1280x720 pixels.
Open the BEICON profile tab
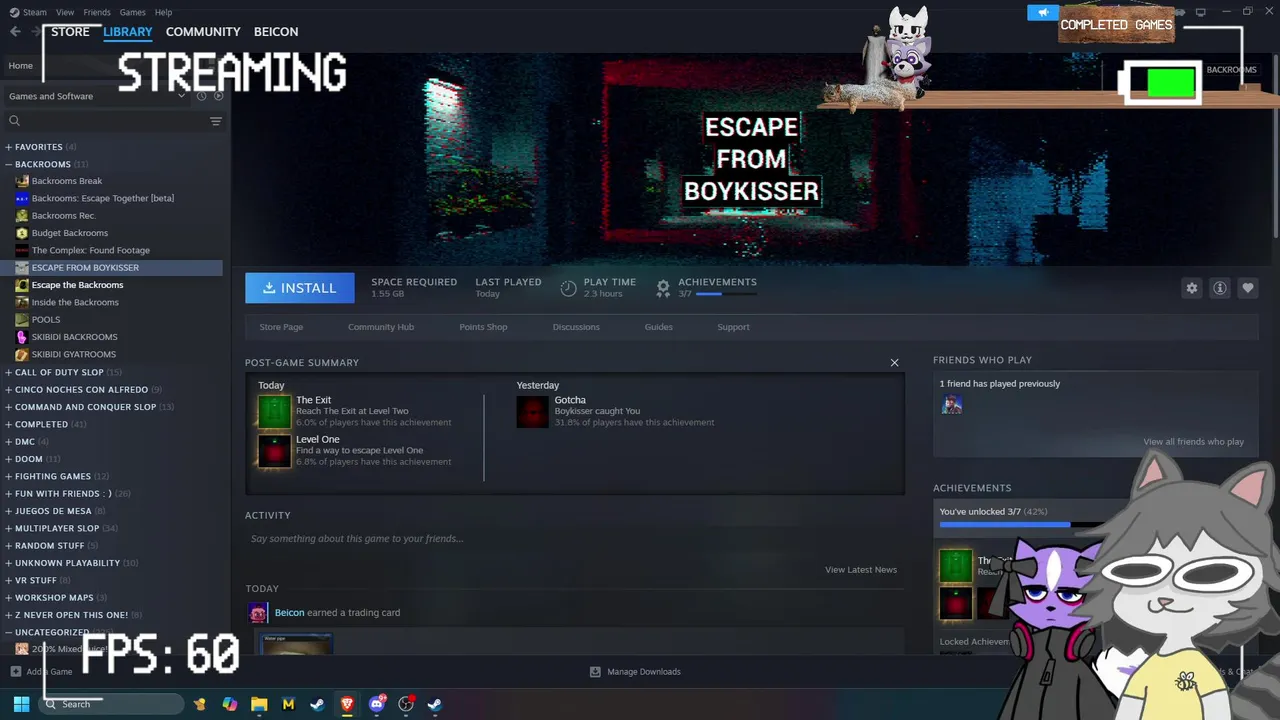[x=276, y=32]
